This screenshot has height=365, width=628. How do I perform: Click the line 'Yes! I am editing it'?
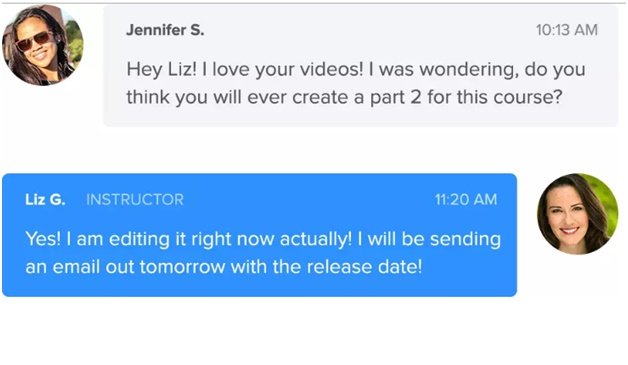(263, 239)
